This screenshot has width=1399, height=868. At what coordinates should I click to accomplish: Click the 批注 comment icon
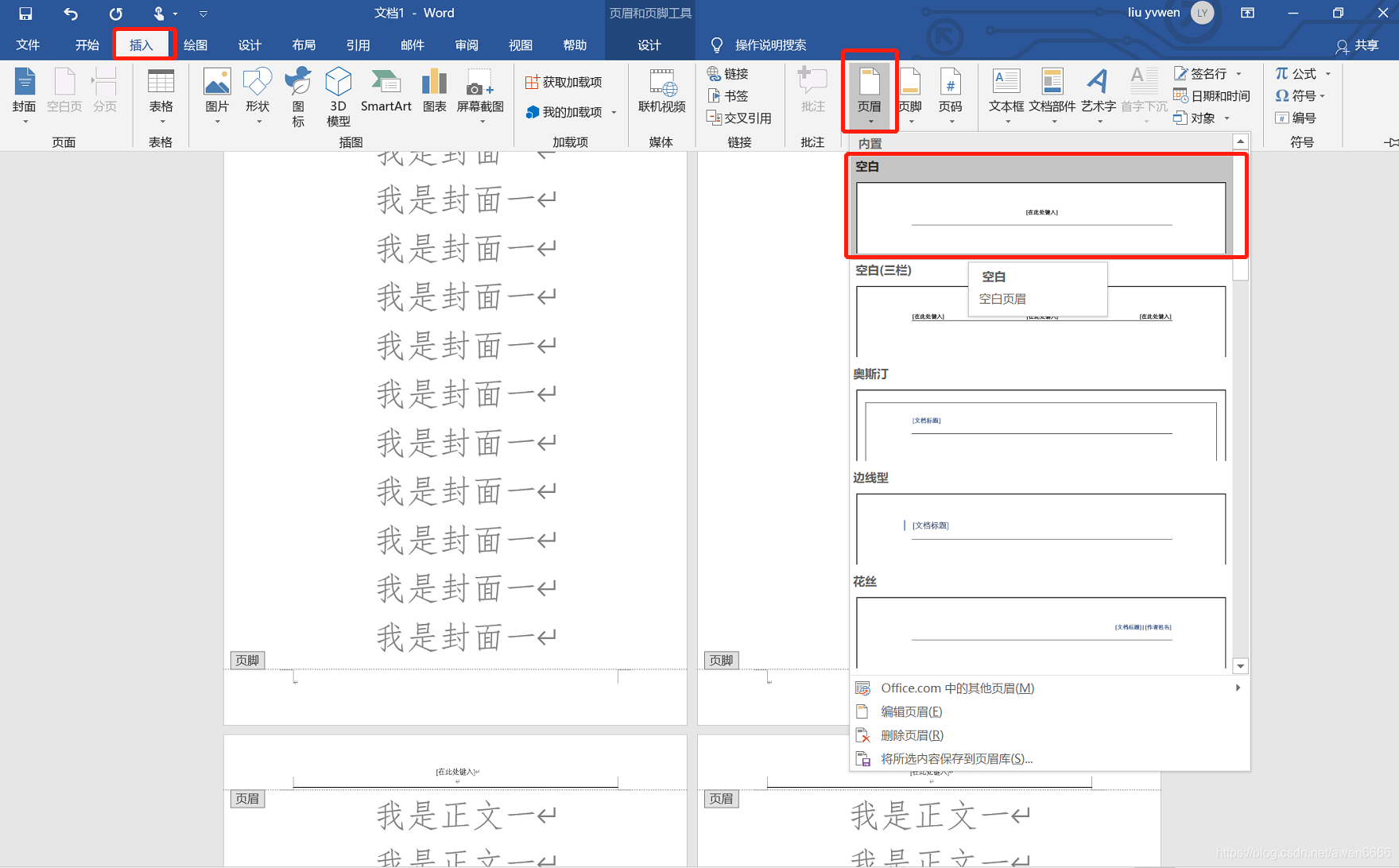tap(812, 90)
